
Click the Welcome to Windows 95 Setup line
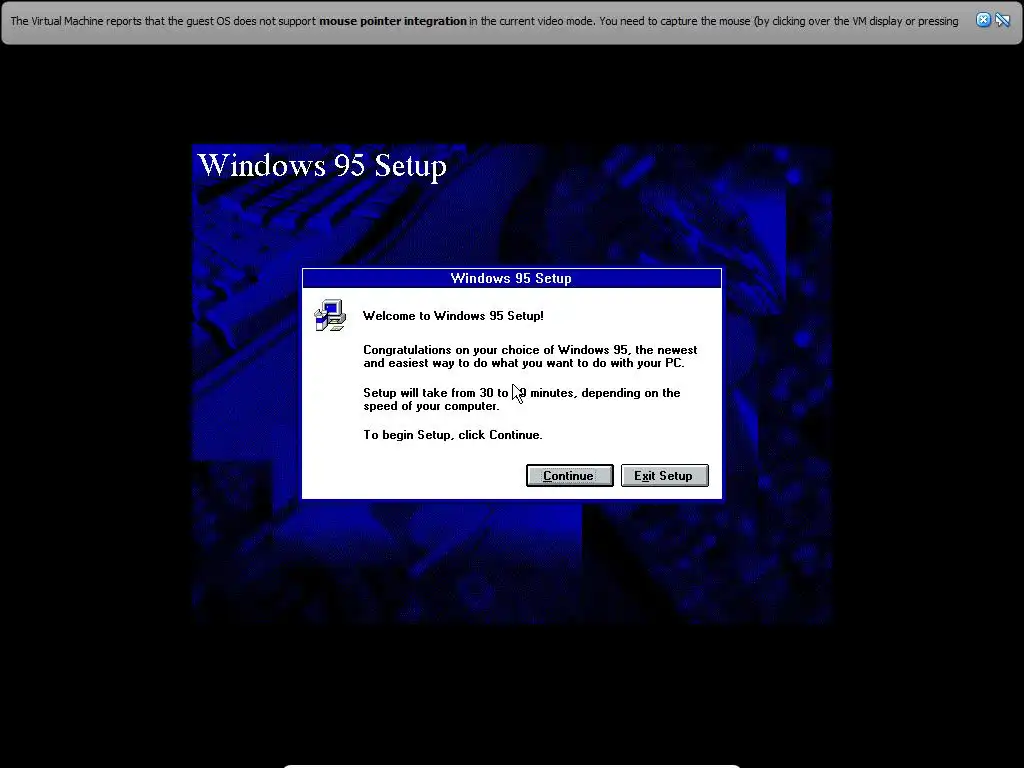click(453, 316)
